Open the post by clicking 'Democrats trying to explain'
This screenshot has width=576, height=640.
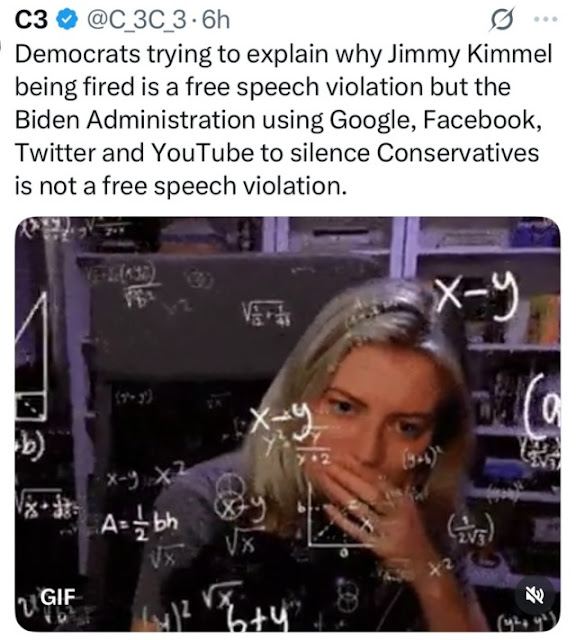pyautogui.click(x=137, y=54)
